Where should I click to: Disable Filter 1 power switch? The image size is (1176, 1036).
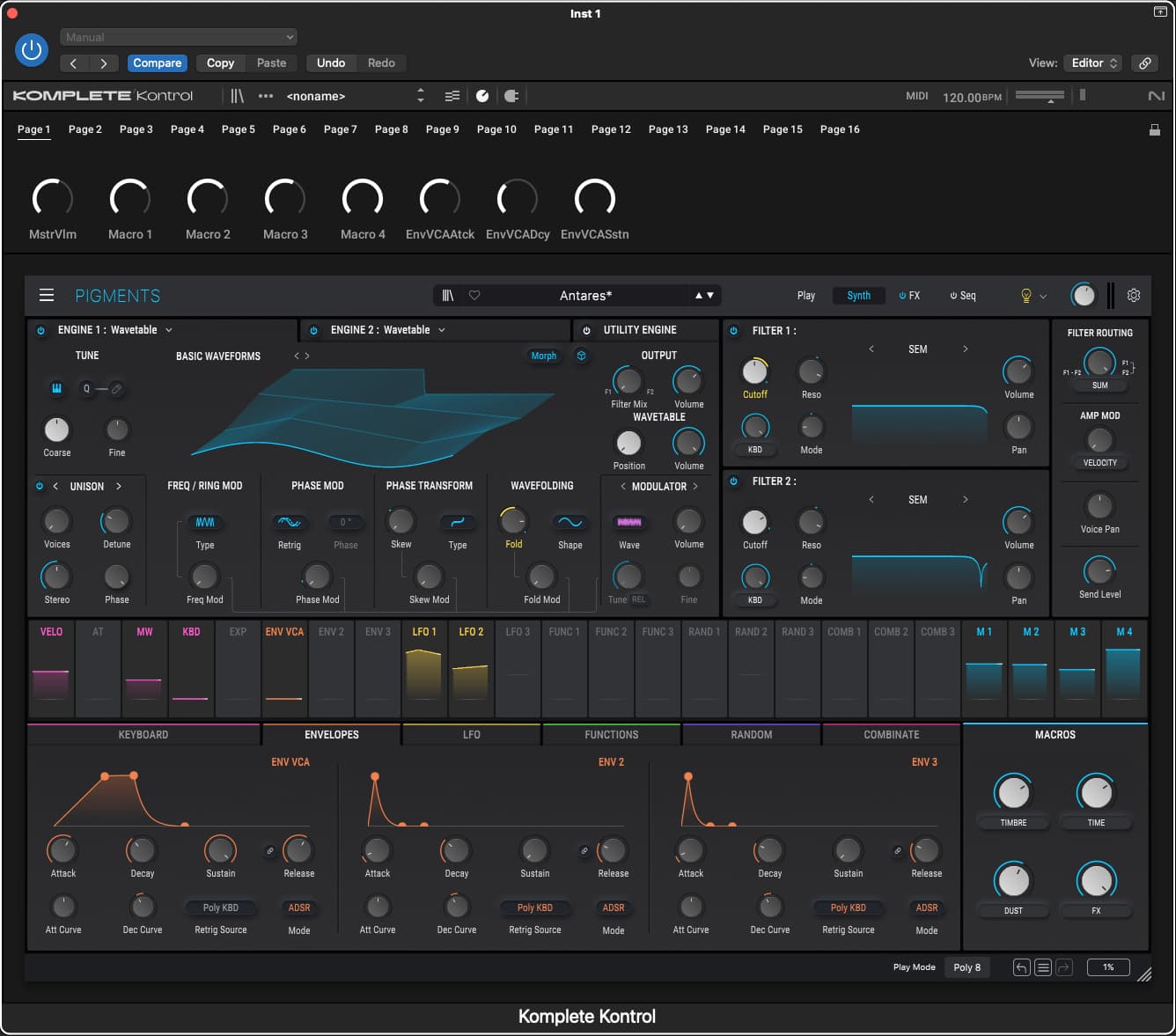[x=734, y=331]
